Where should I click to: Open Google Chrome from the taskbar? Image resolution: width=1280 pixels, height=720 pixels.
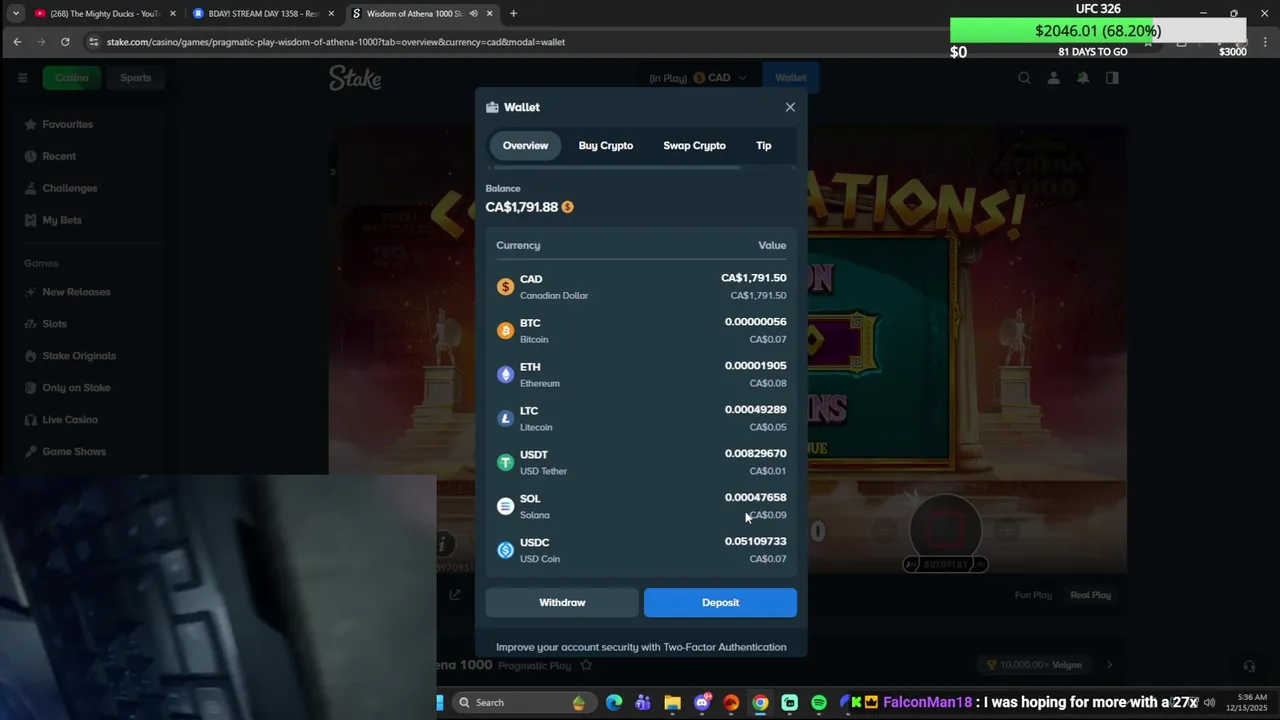(x=760, y=702)
